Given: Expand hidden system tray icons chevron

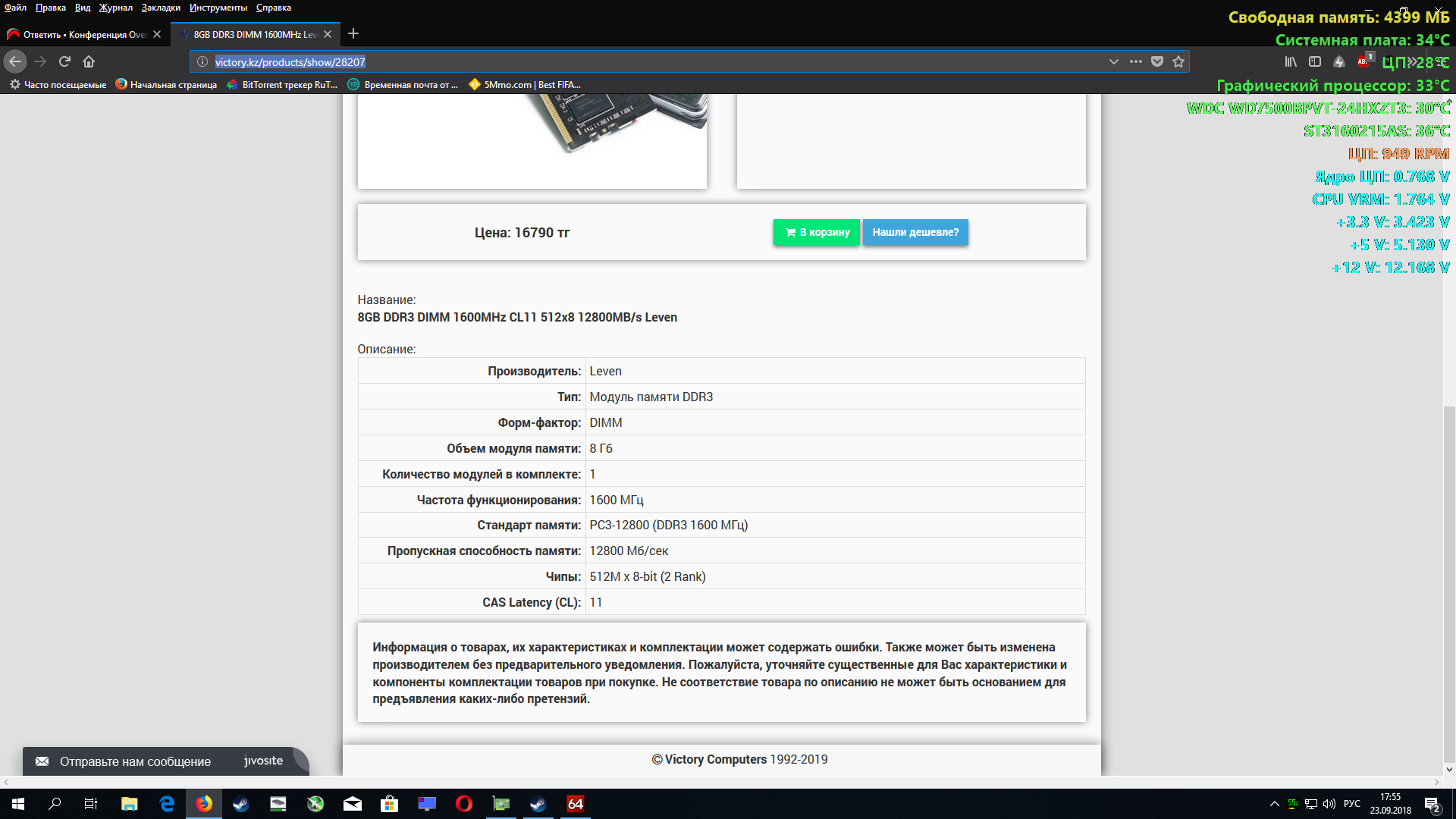Looking at the screenshot, I should [x=1274, y=804].
